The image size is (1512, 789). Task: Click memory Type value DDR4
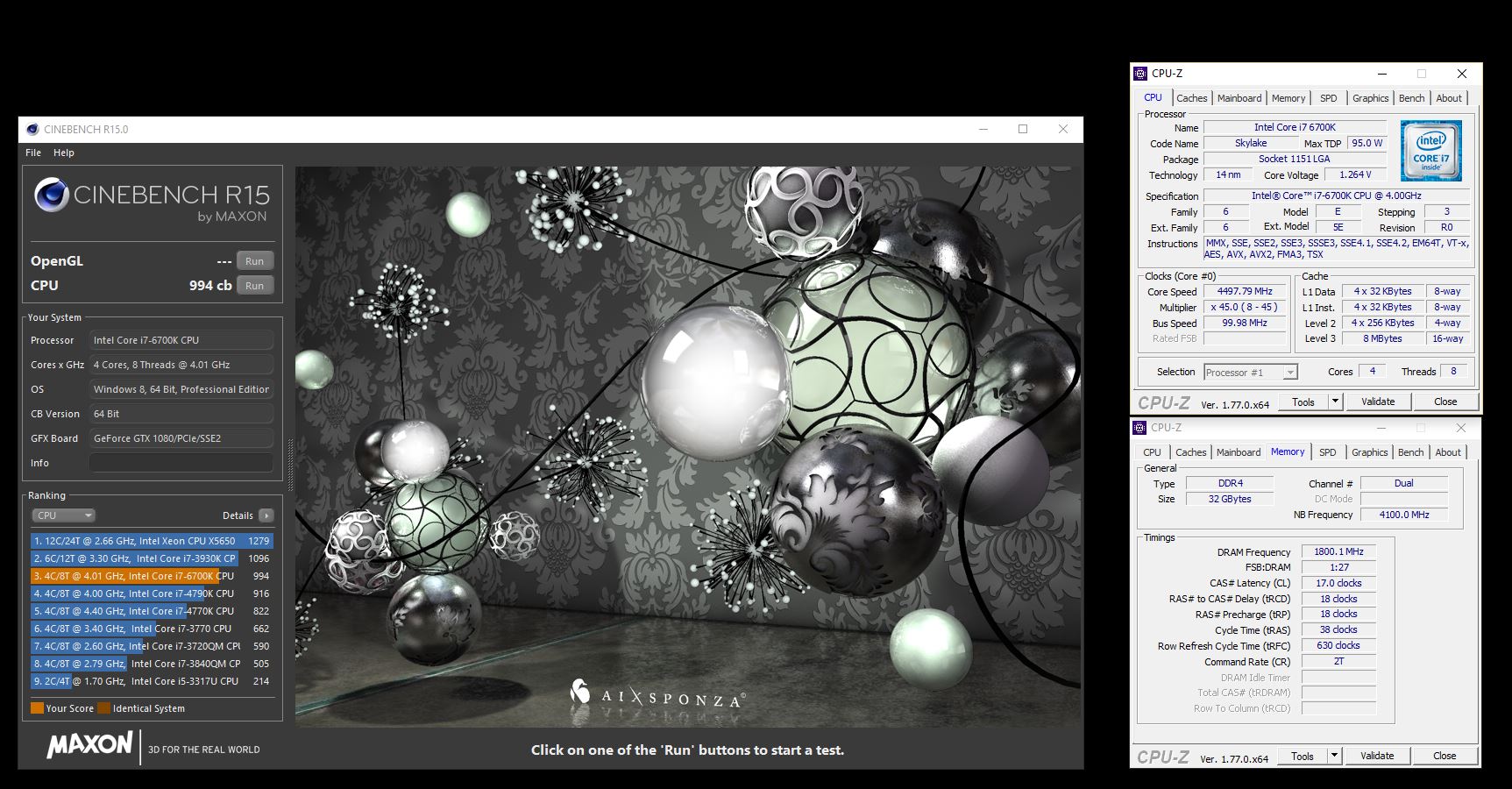[1230, 483]
